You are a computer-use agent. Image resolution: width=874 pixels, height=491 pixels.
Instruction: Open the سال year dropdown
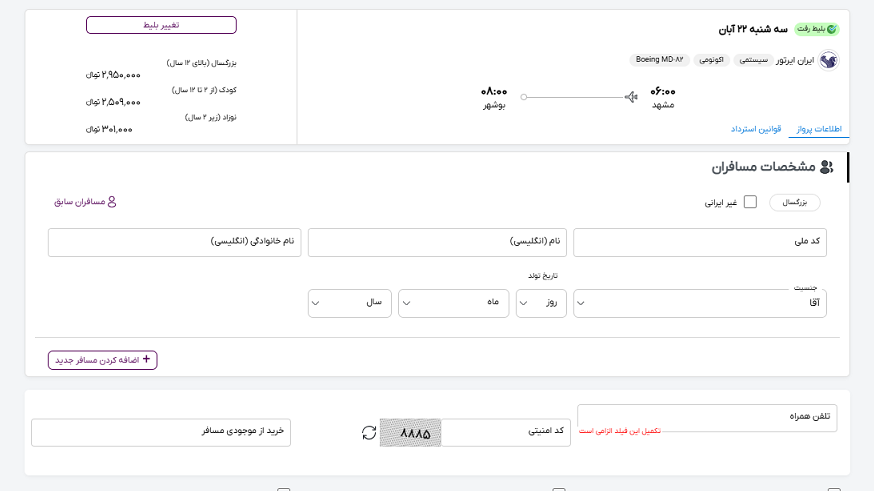[x=349, y=303]
